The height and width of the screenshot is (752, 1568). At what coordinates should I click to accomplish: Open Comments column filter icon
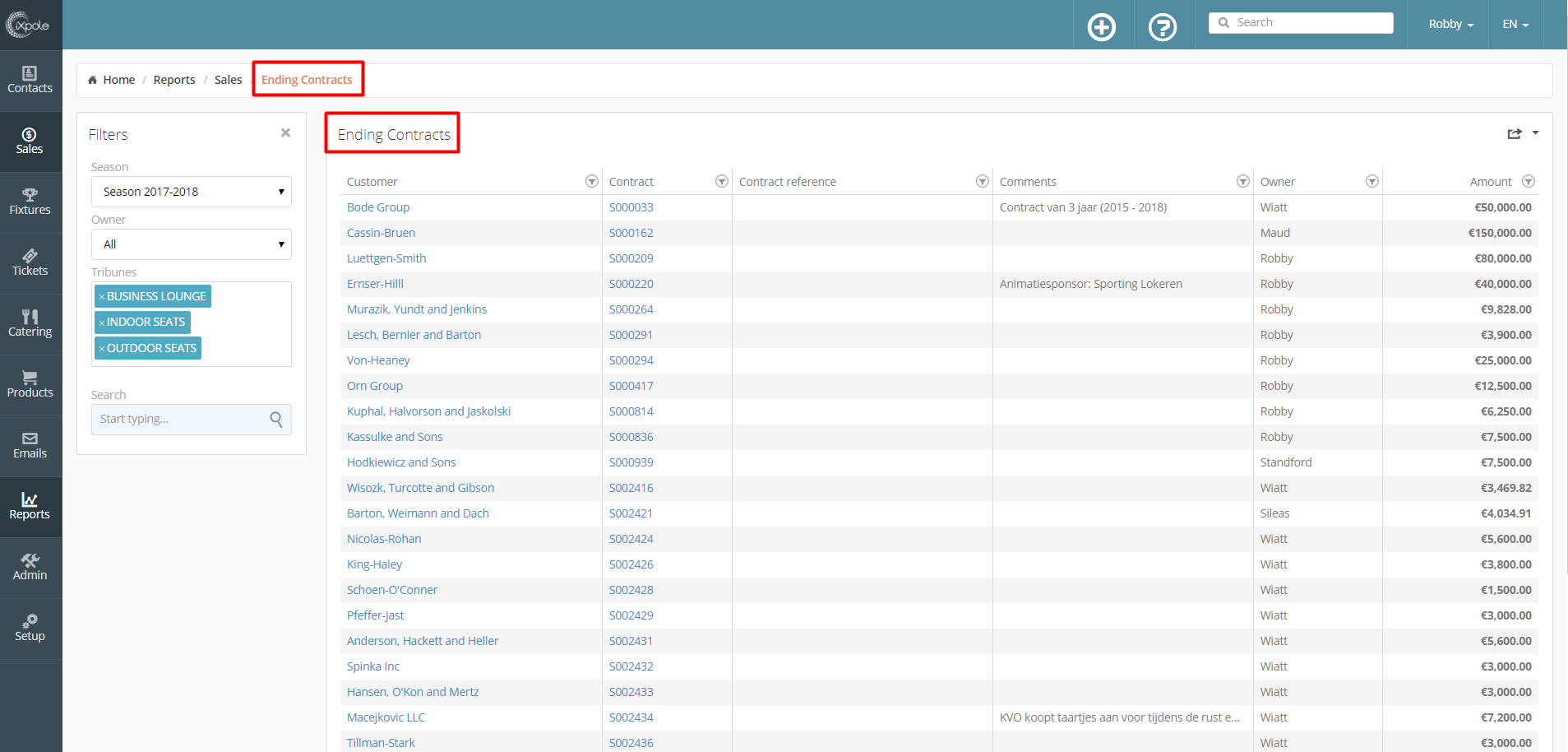point(1243,181)
